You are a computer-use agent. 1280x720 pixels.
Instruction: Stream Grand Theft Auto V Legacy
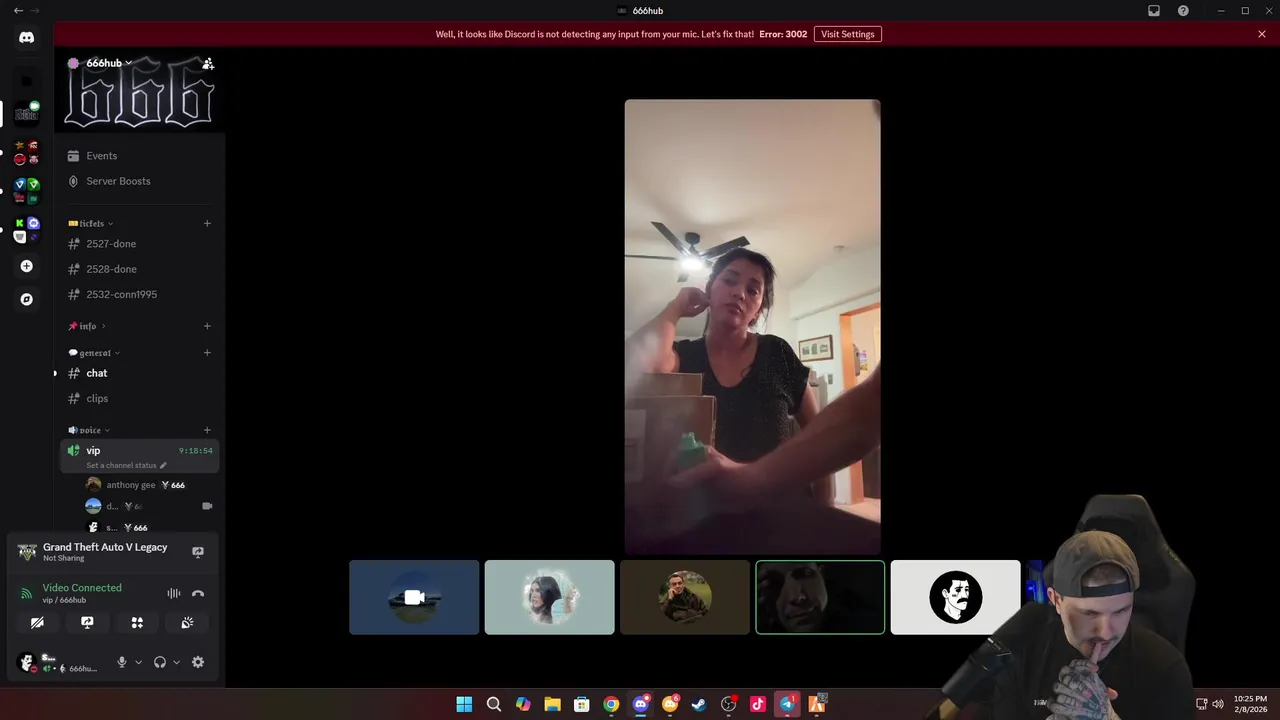click(198, 552)
